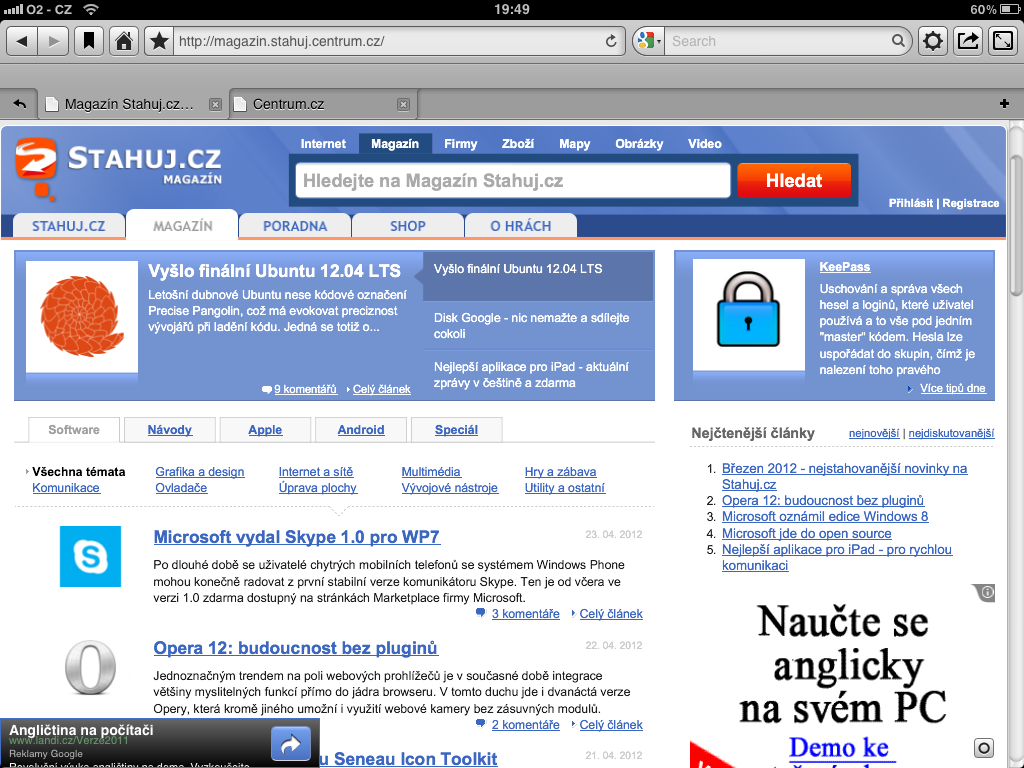Open the O HRÁCH site tab

coord(520,226)
